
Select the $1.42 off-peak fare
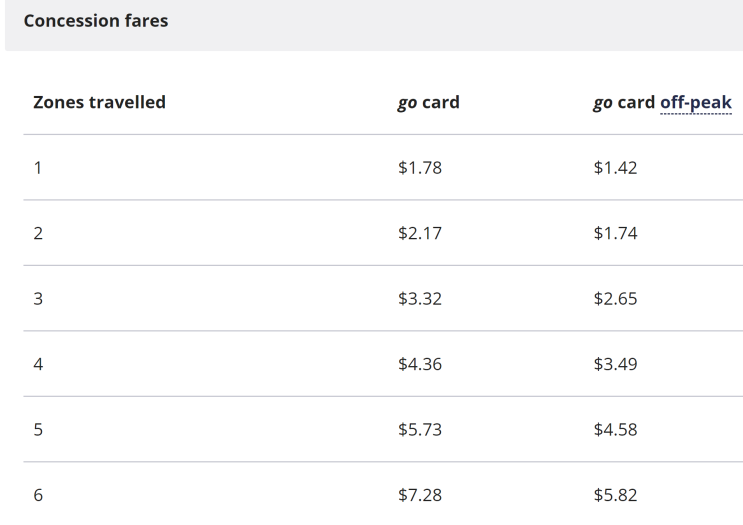(x=615, y=168)
